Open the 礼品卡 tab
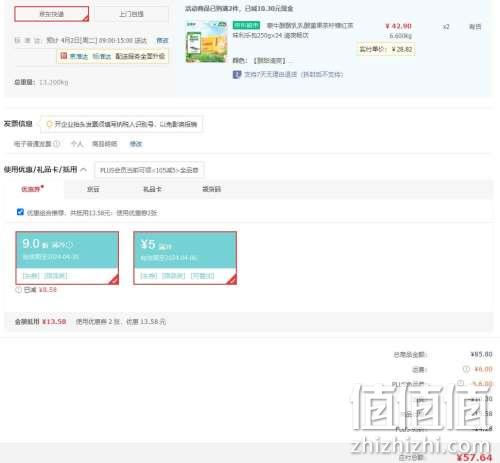 tap(152, 189)
